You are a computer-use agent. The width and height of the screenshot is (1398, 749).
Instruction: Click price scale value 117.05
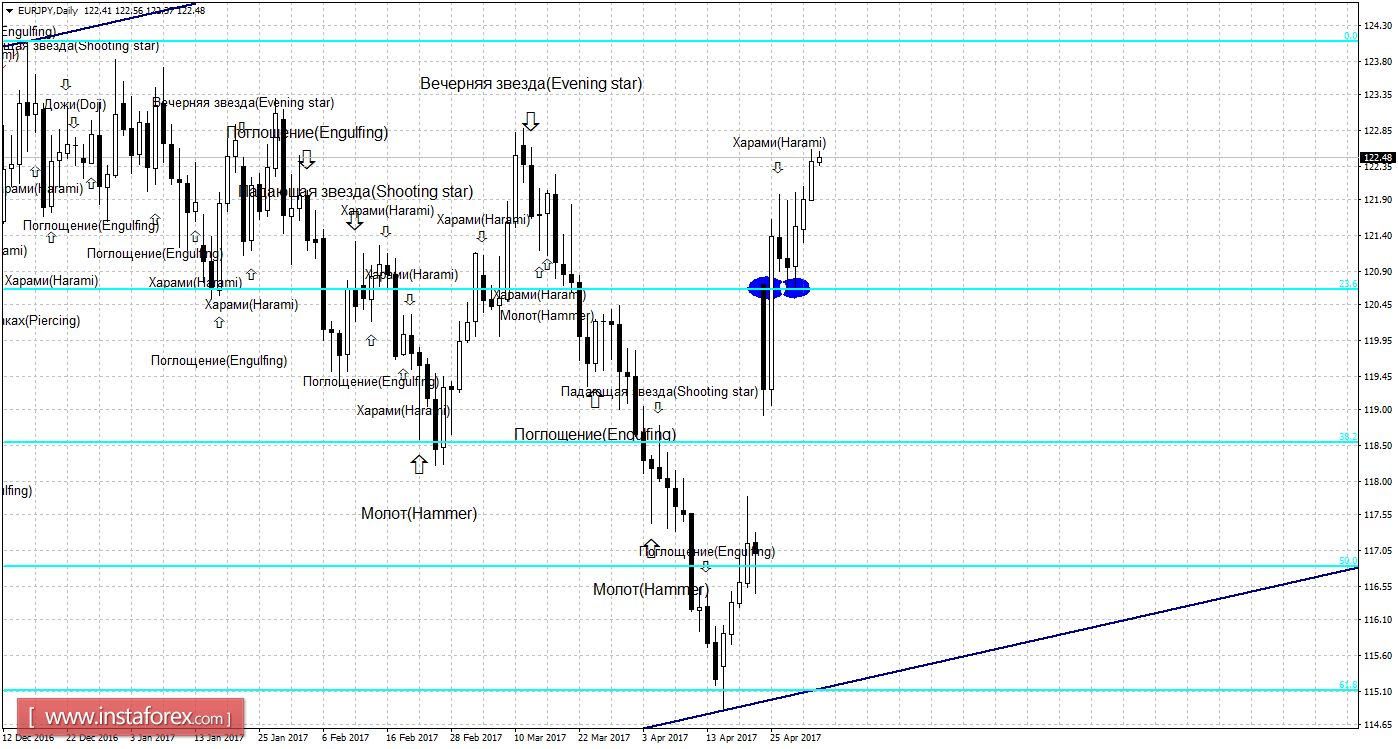(x=1379, y=551)
